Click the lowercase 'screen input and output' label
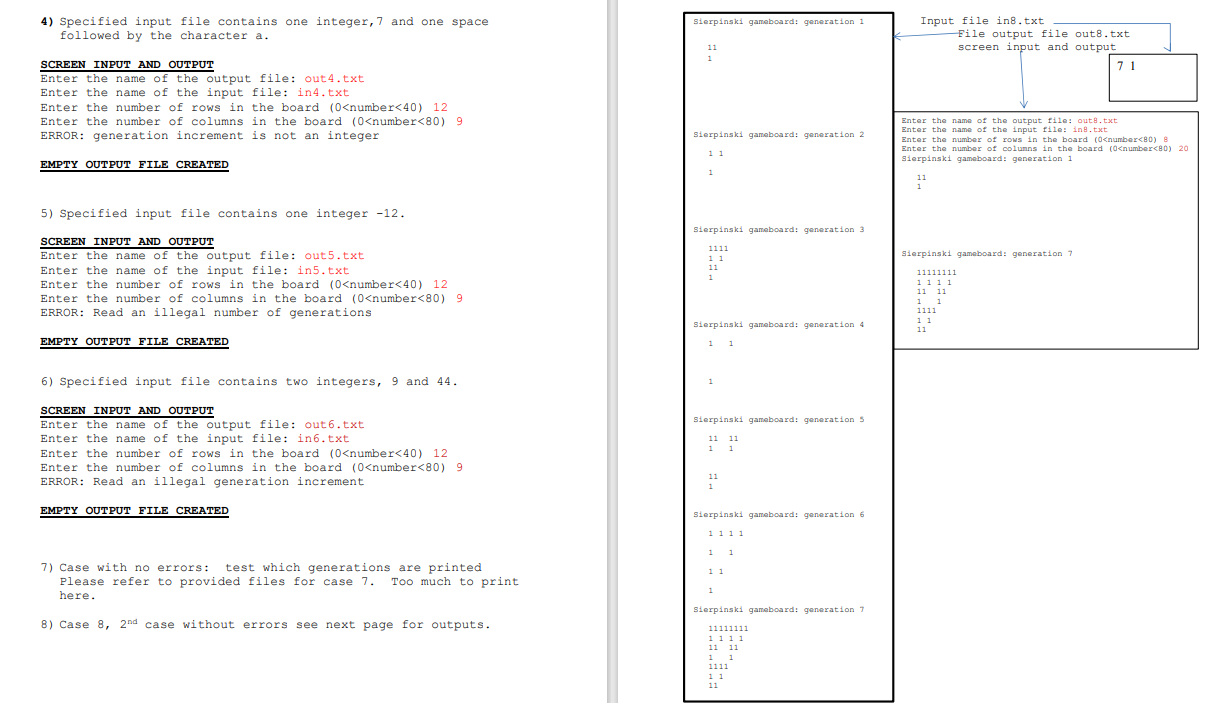Image resolution: width=1232 pixels, height=703 pixels. point(1037,47)
